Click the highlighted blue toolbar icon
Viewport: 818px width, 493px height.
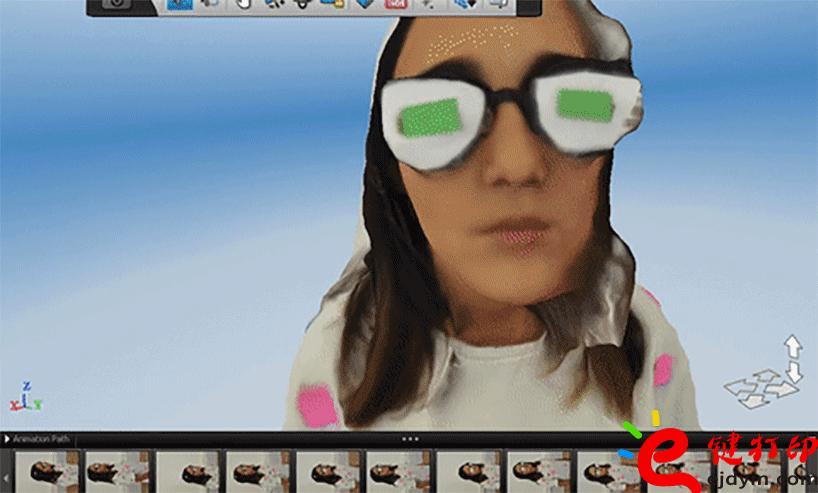[180, 5]
